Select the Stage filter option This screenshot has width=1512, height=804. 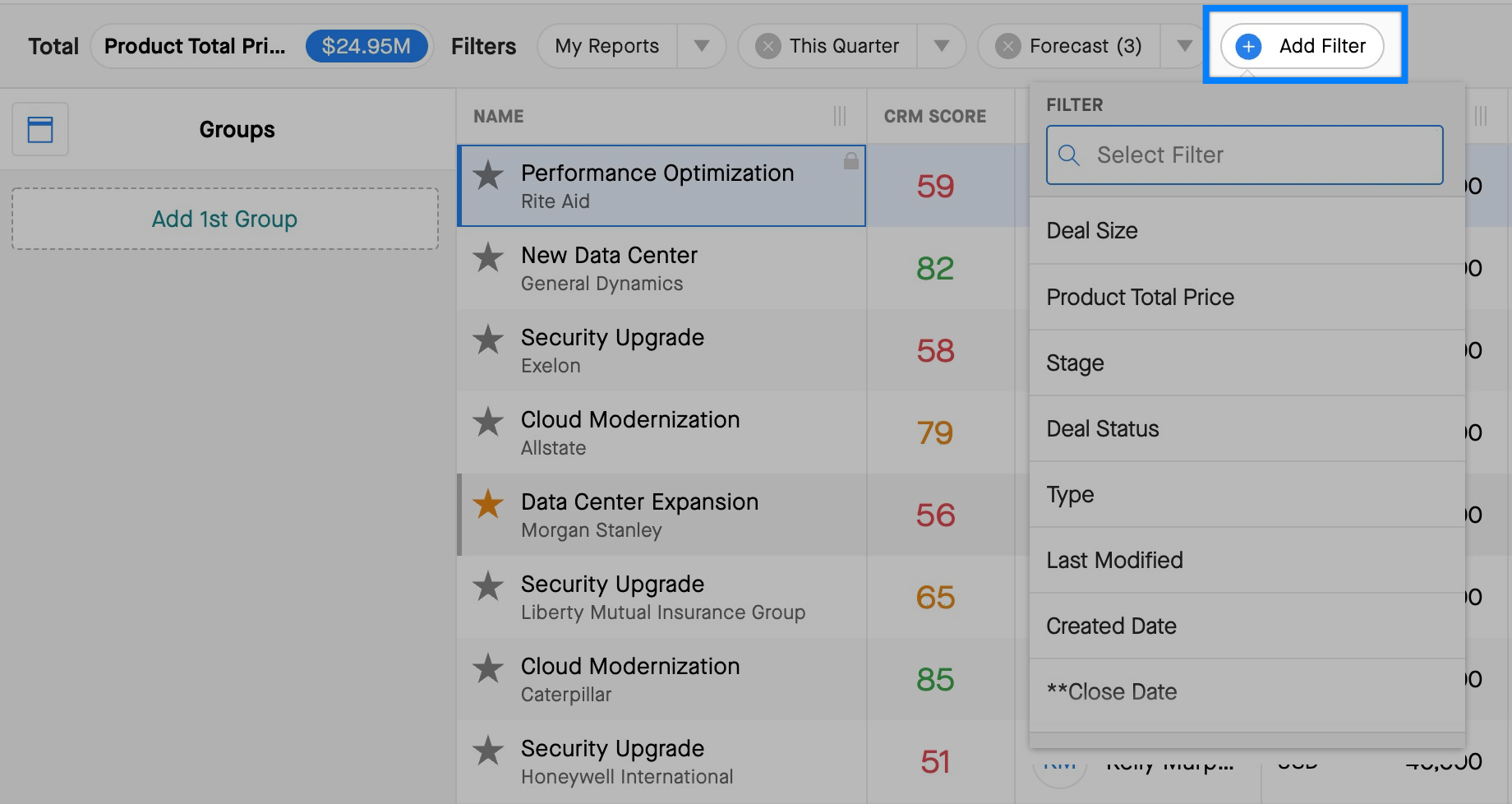[1247, 363]
